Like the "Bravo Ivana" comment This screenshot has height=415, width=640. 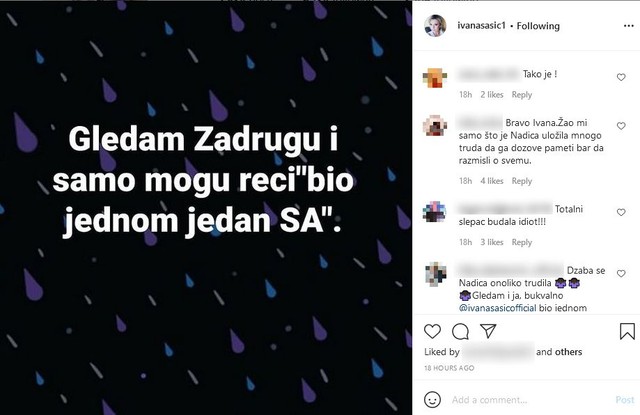pos(621,126)
